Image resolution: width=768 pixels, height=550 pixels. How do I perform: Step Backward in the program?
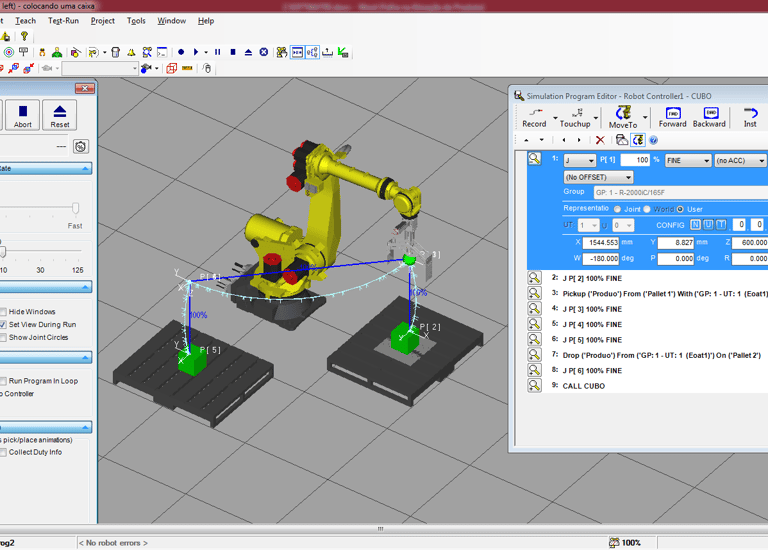709,113
